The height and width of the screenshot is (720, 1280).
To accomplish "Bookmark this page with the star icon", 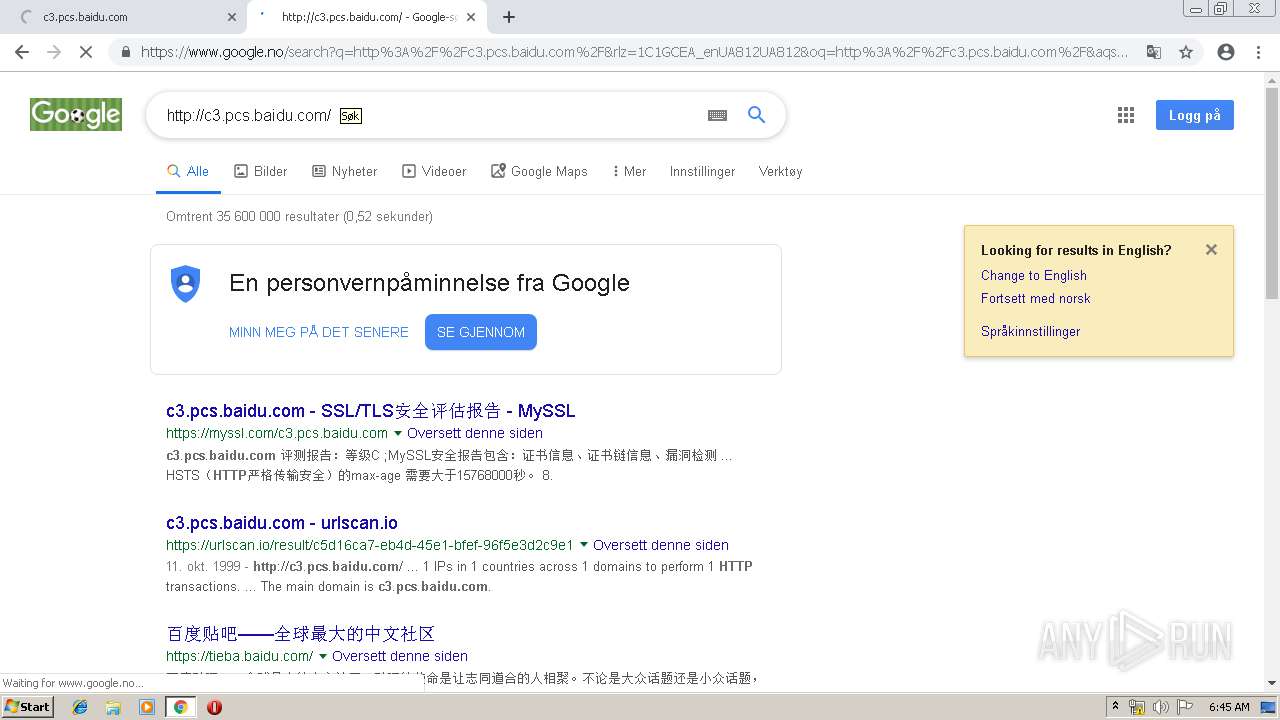I will tap(1186, 52).
